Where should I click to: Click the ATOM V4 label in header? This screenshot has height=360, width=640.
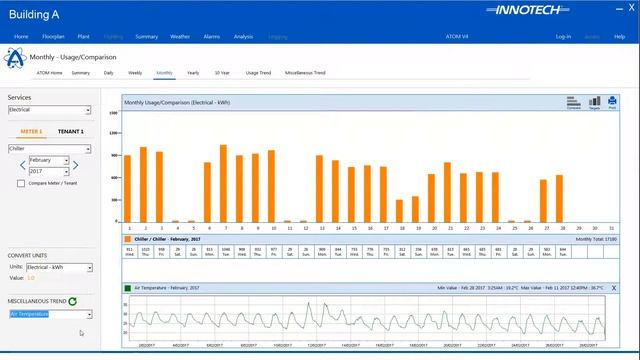coord(457,37)
